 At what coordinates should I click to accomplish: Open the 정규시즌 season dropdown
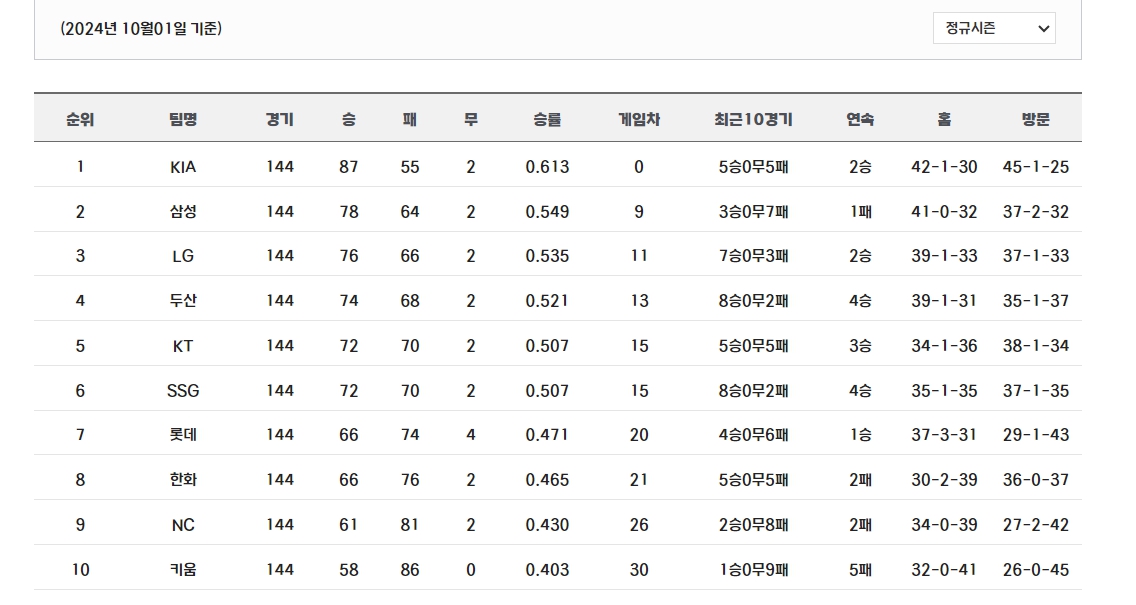pyautogui.click(x=994, y=28)
